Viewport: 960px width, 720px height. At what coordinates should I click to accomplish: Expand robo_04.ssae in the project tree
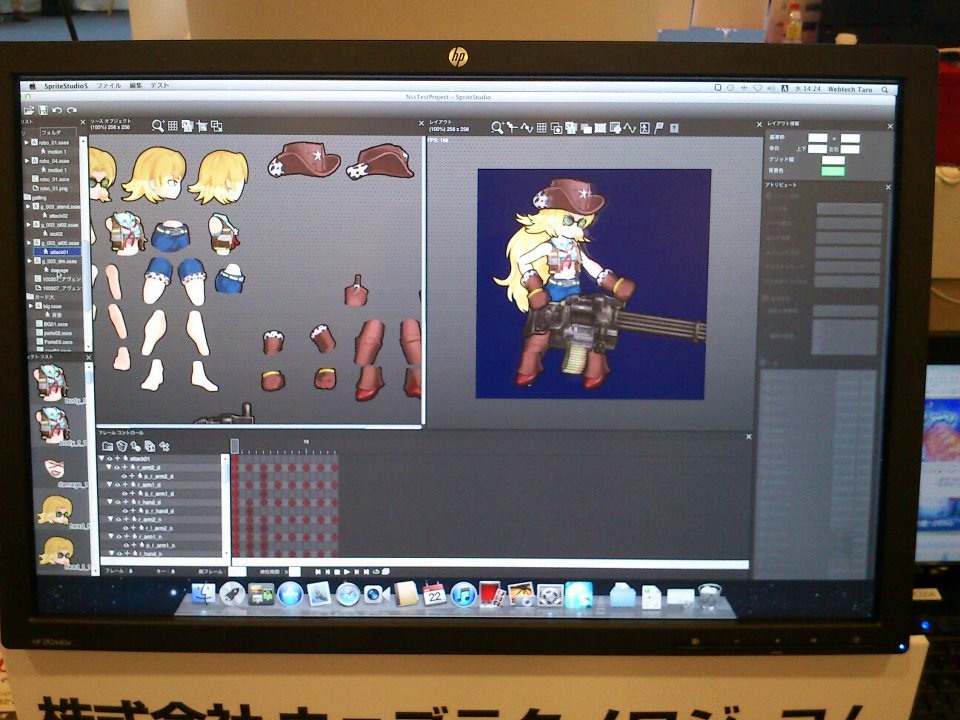[27, 160]
